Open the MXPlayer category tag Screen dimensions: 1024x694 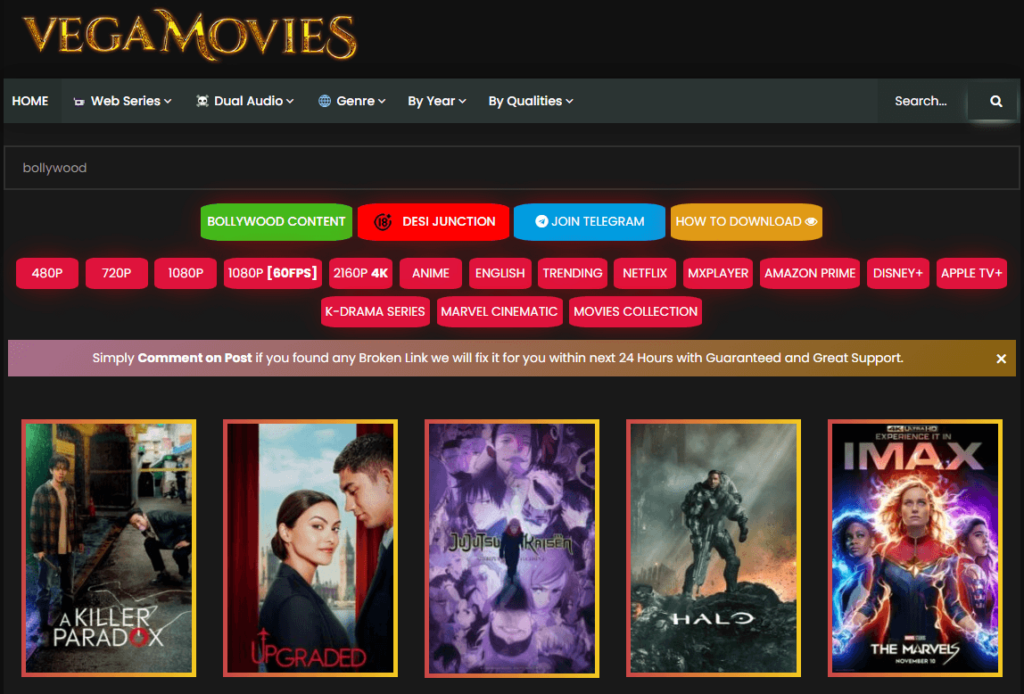pos(718,273)
